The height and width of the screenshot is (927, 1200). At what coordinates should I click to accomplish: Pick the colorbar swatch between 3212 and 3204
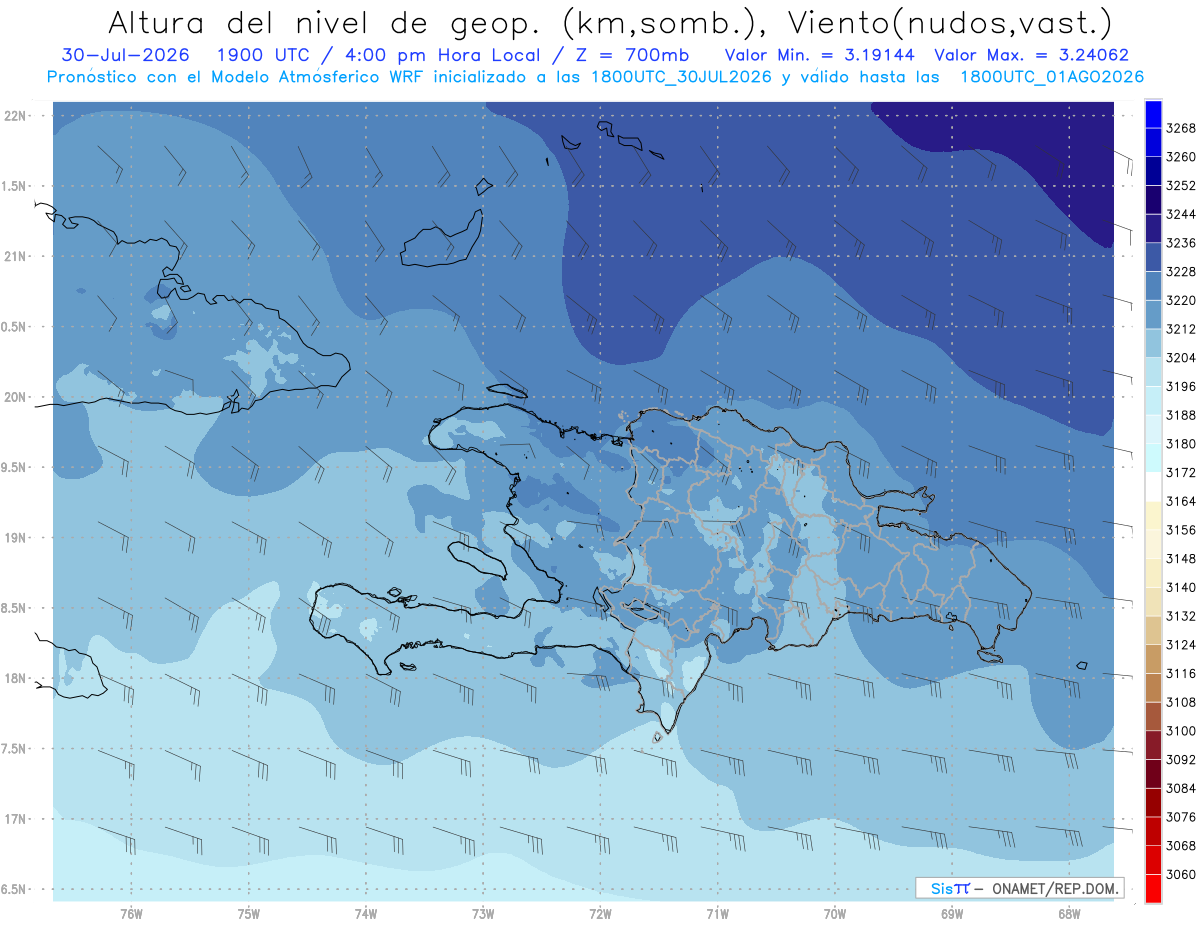coord(1153,344)
